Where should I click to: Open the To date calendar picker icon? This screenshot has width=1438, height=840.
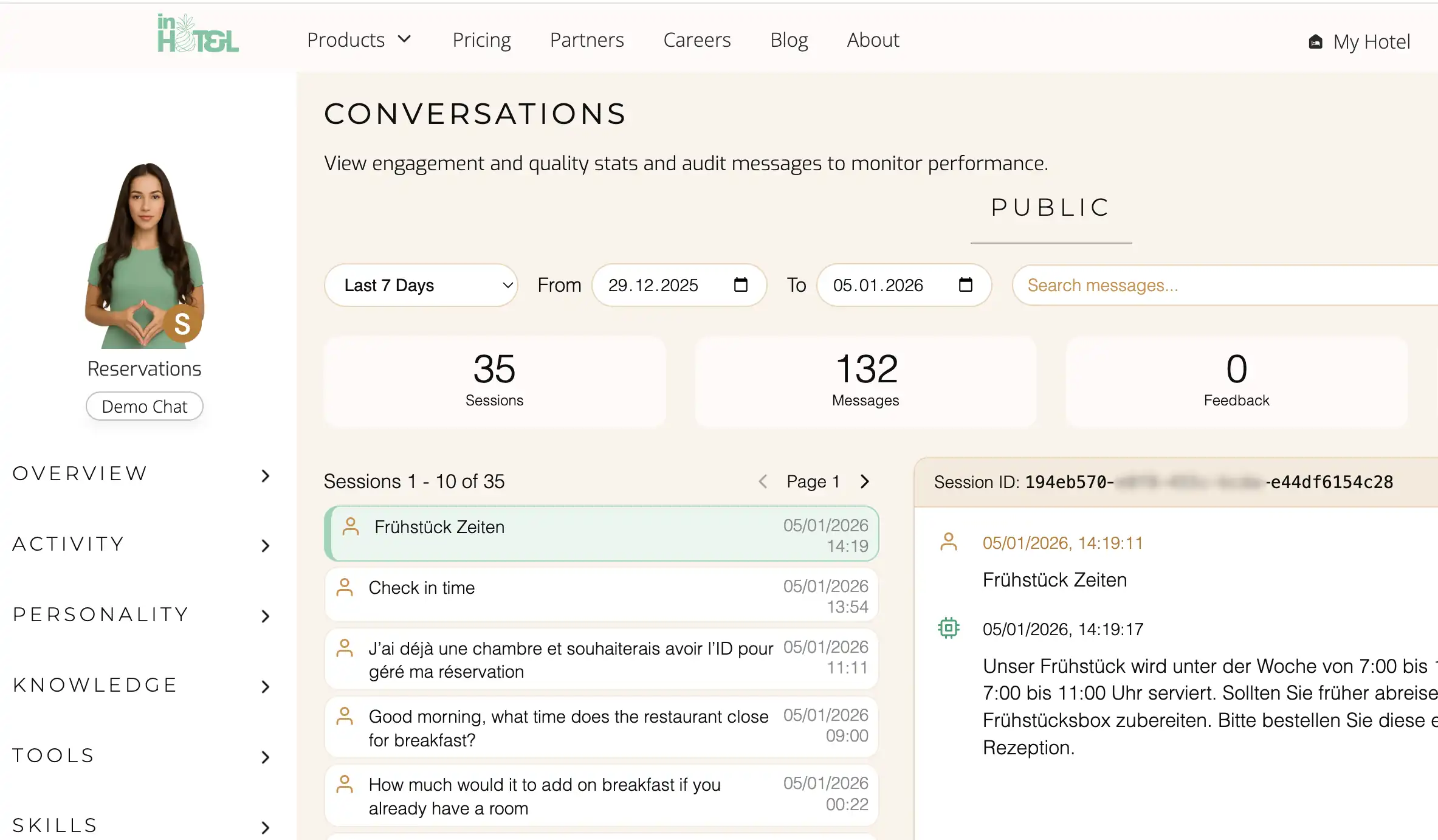(x=966, y=284)
